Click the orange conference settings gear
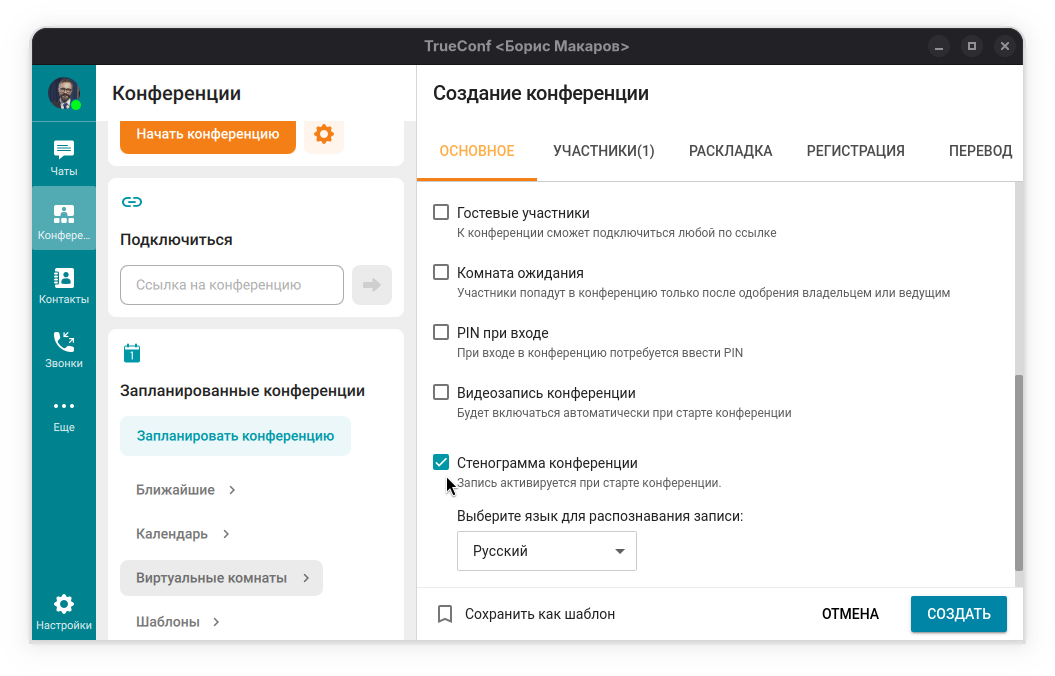 [x=324, y=134]
